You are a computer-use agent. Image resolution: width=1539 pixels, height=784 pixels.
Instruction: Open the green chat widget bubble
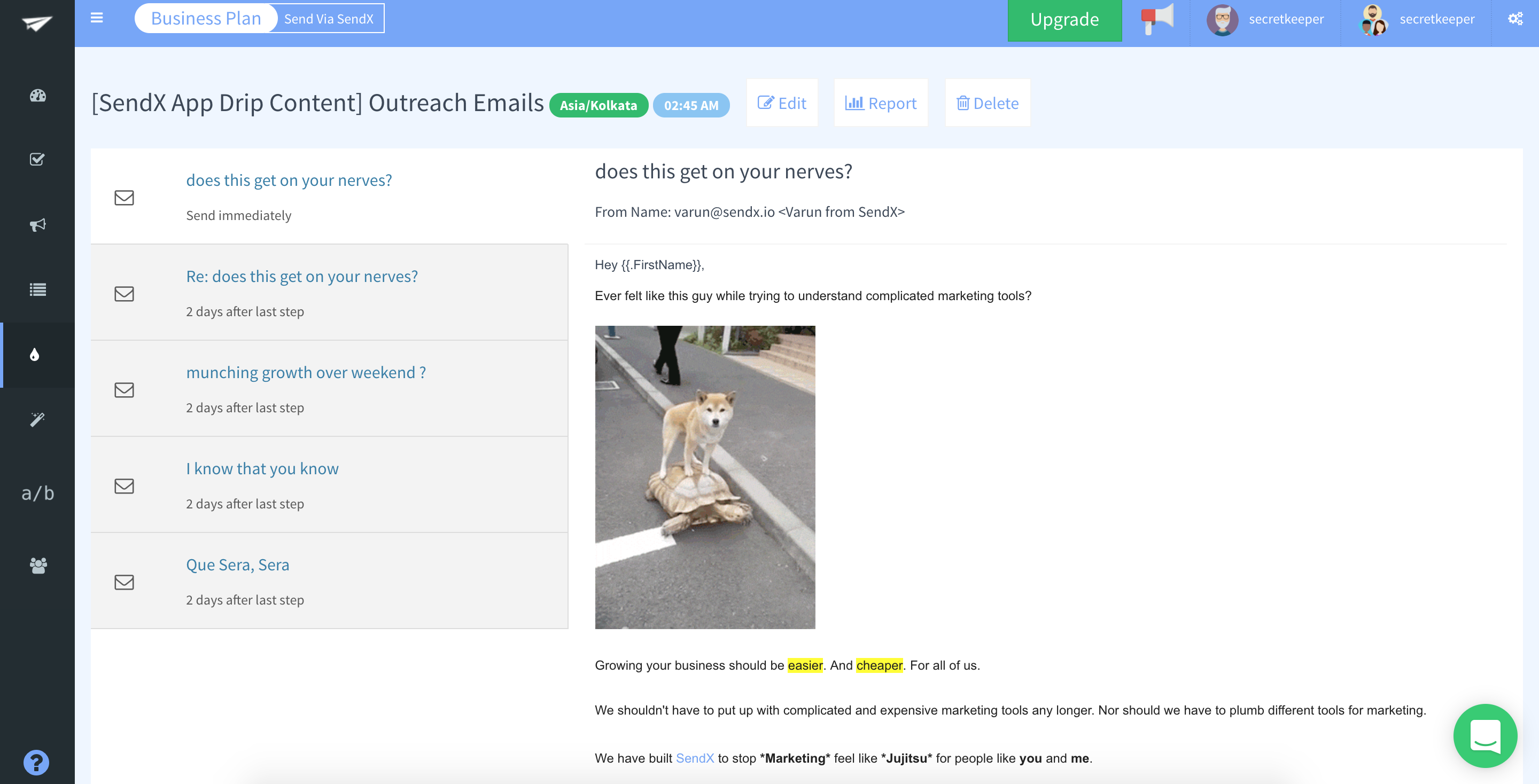coord(1485,735)
